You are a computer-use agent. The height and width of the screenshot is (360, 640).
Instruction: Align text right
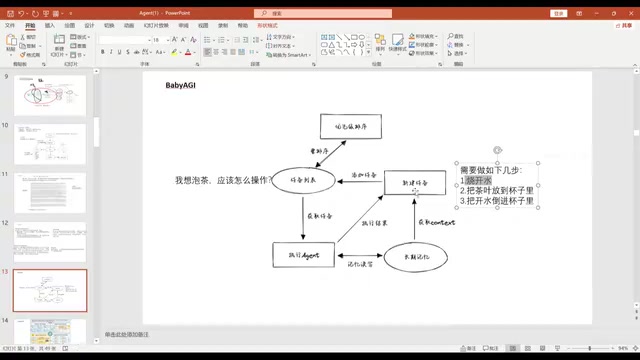(x=224, y=52)
